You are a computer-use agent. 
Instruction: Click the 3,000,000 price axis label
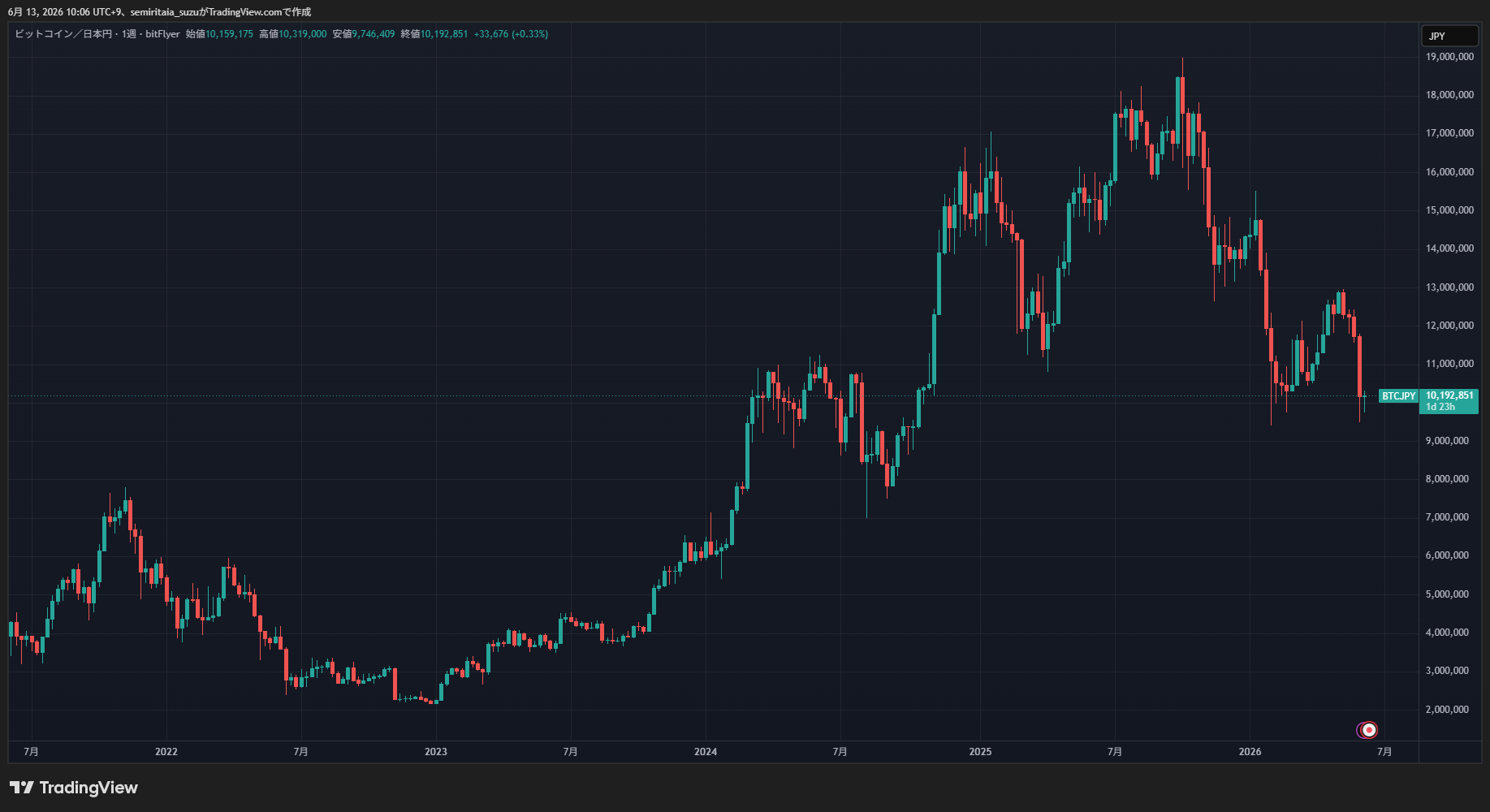(1447, 671)
